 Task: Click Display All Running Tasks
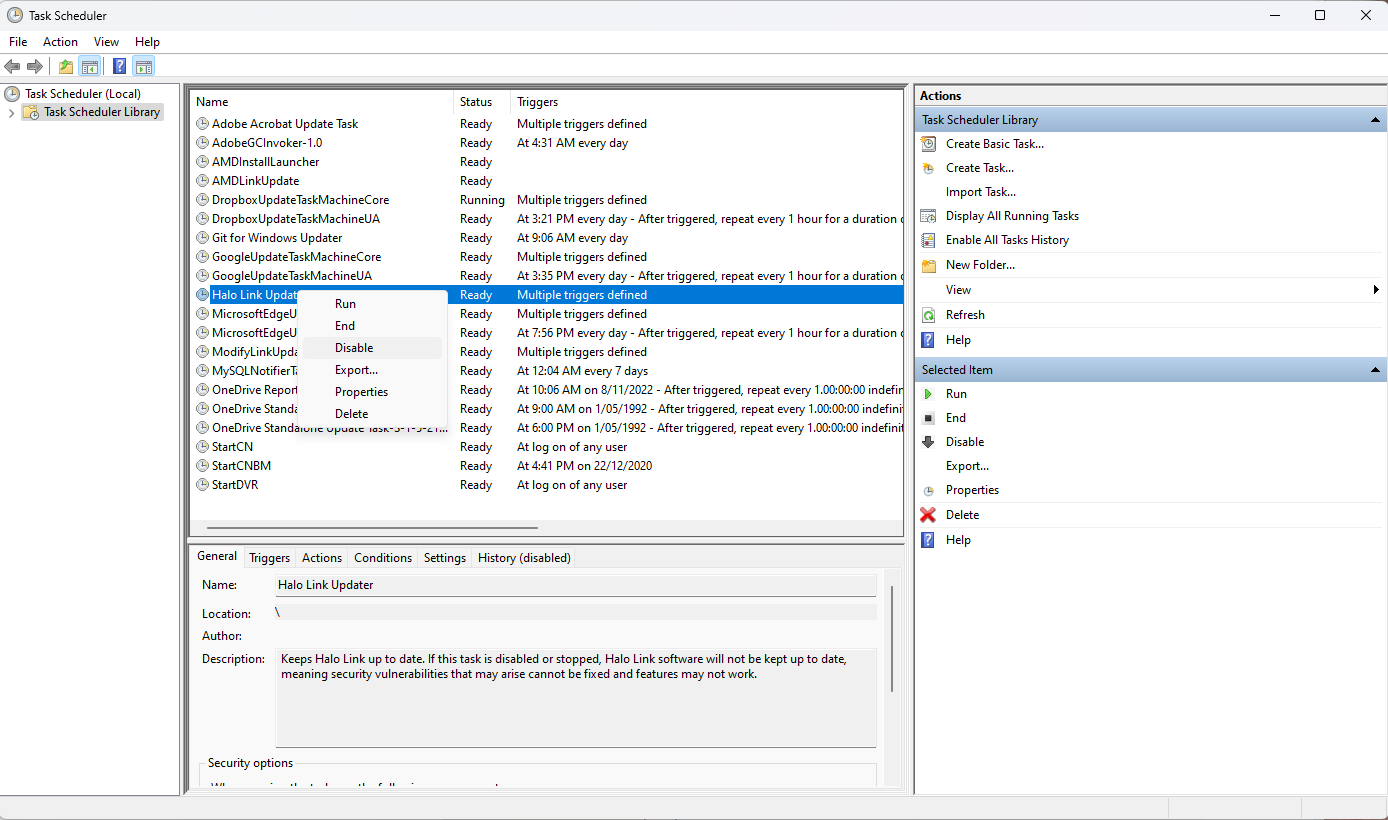point(1012,215)
